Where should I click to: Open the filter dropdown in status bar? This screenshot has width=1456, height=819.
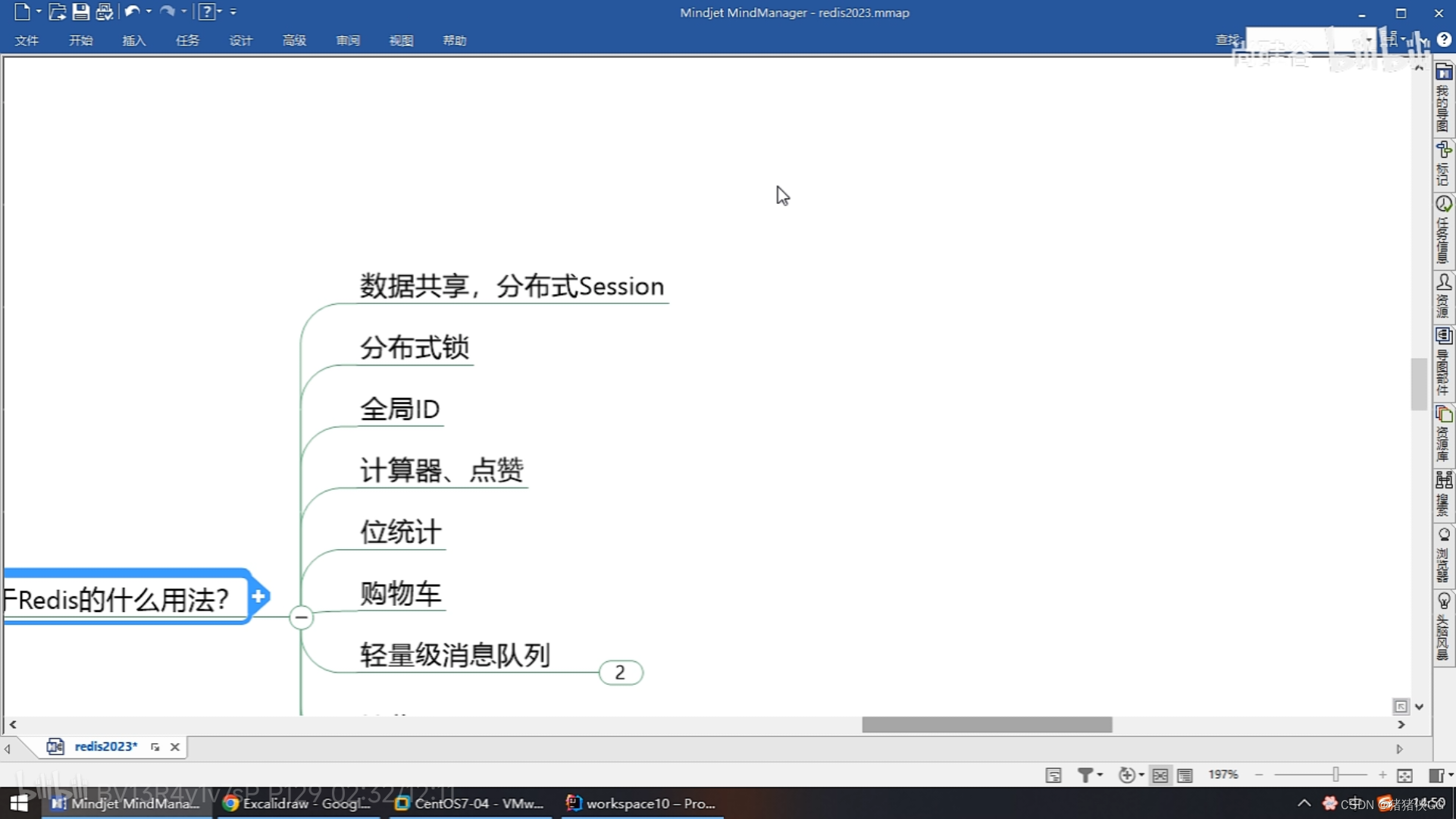[1090, 775]
